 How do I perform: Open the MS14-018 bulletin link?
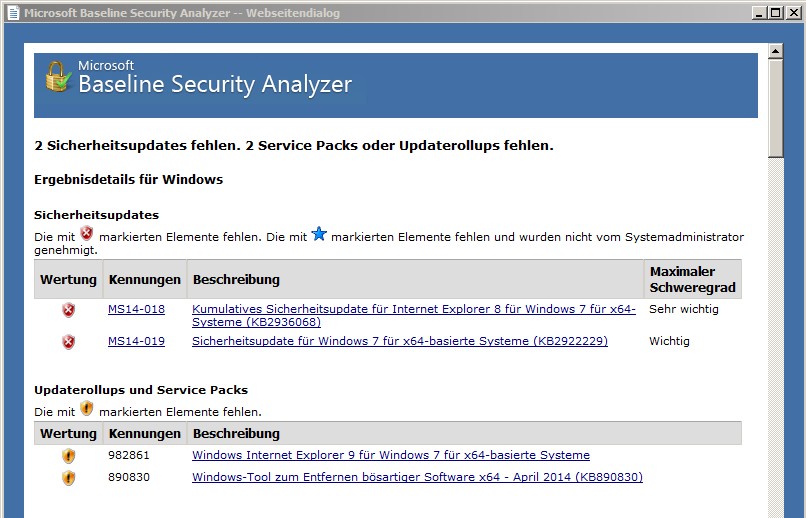tap(136, 310)
